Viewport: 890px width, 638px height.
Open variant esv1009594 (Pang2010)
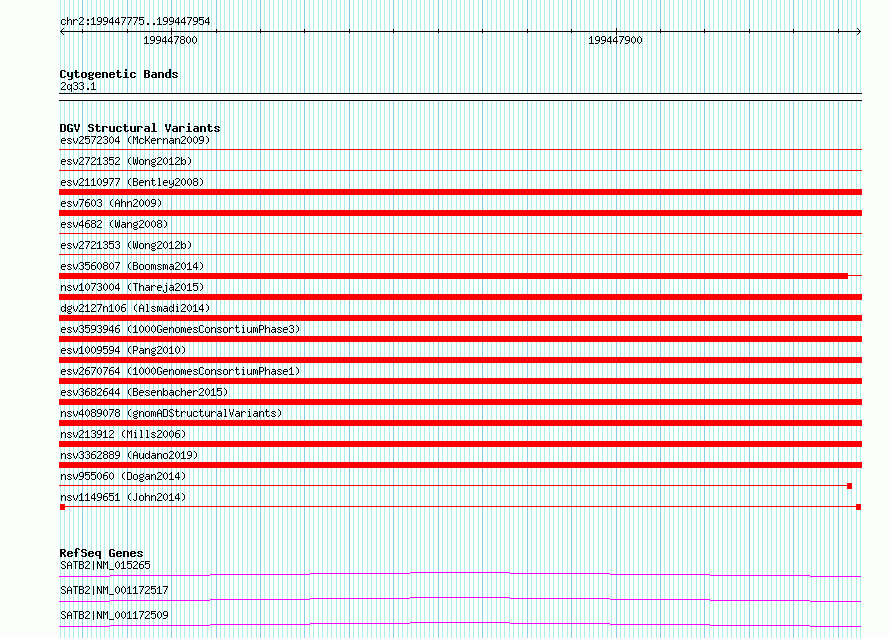[123, 350]
